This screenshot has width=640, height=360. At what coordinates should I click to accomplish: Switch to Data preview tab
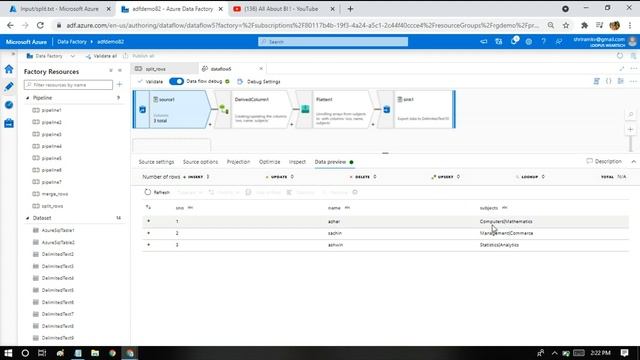(x=330, y=162)
